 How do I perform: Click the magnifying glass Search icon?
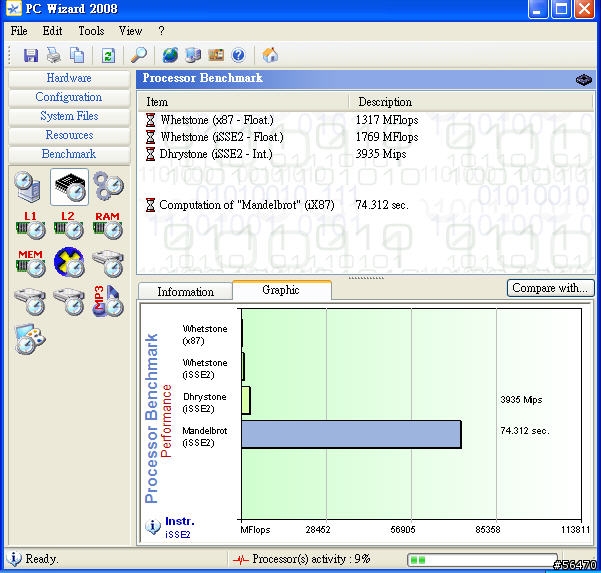[x=138, y=55]
